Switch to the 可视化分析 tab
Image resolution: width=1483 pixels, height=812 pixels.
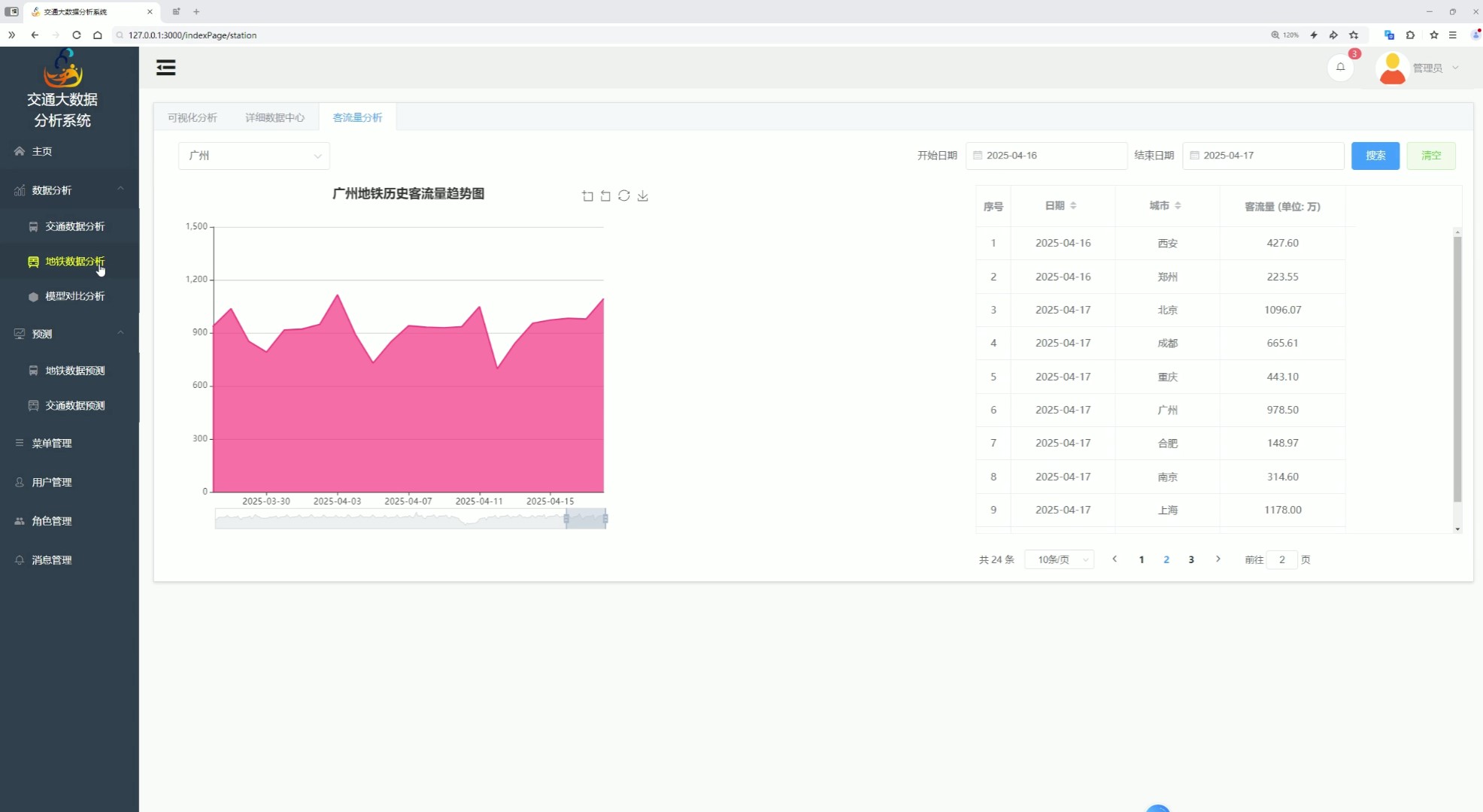coord(193,117)
